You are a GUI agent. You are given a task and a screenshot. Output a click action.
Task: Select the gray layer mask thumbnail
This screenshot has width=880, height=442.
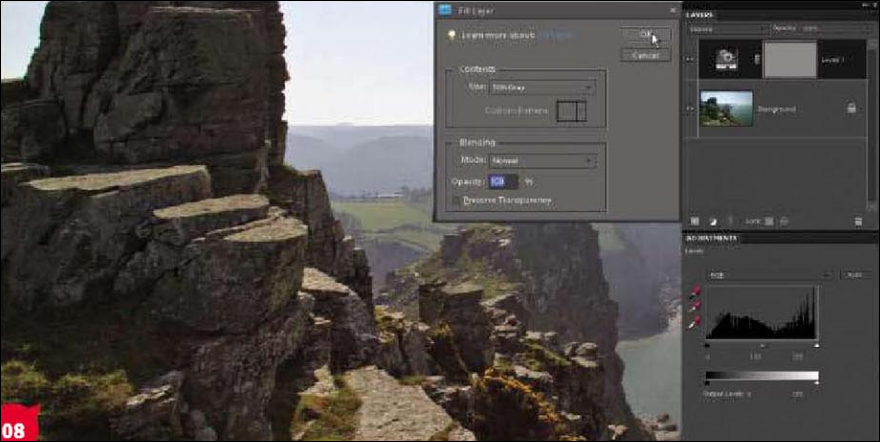point(790,59)
